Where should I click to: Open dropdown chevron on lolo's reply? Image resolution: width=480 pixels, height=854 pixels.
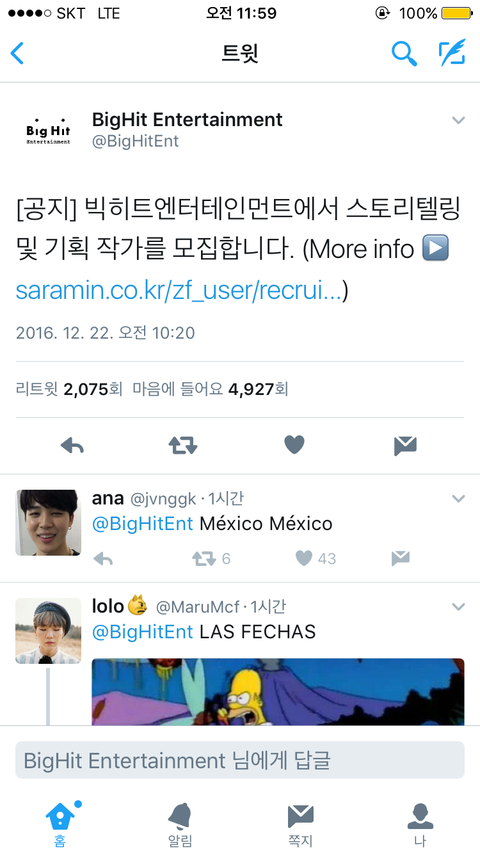[458, 607]
